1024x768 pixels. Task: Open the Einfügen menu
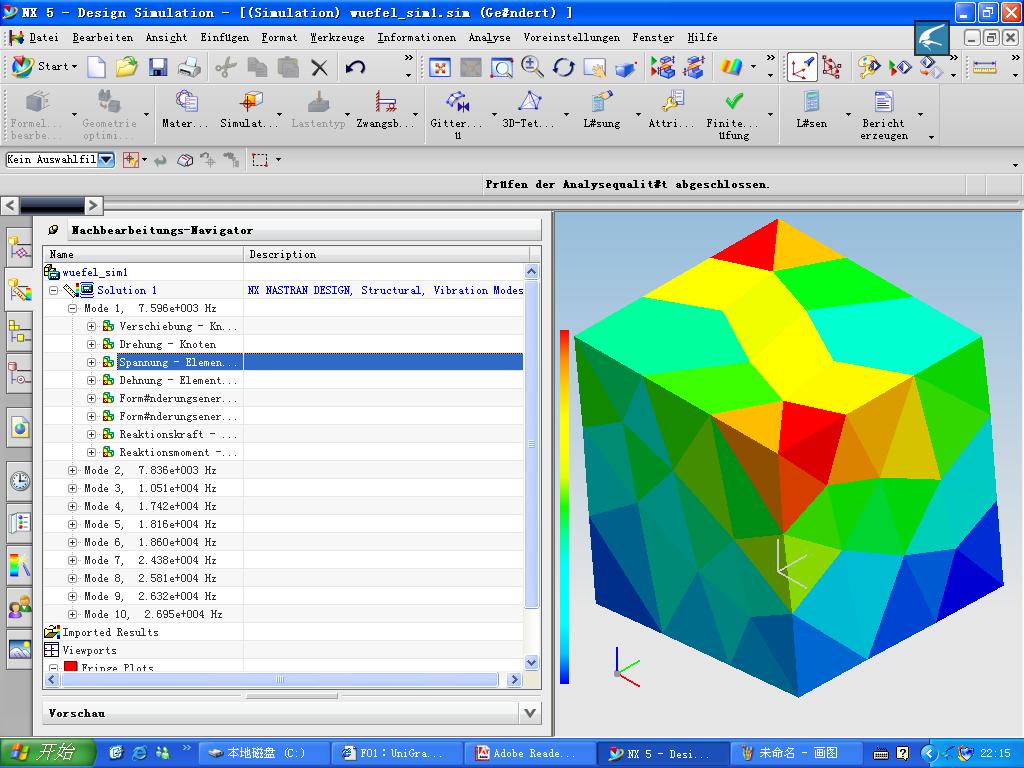tap(225, 38)
